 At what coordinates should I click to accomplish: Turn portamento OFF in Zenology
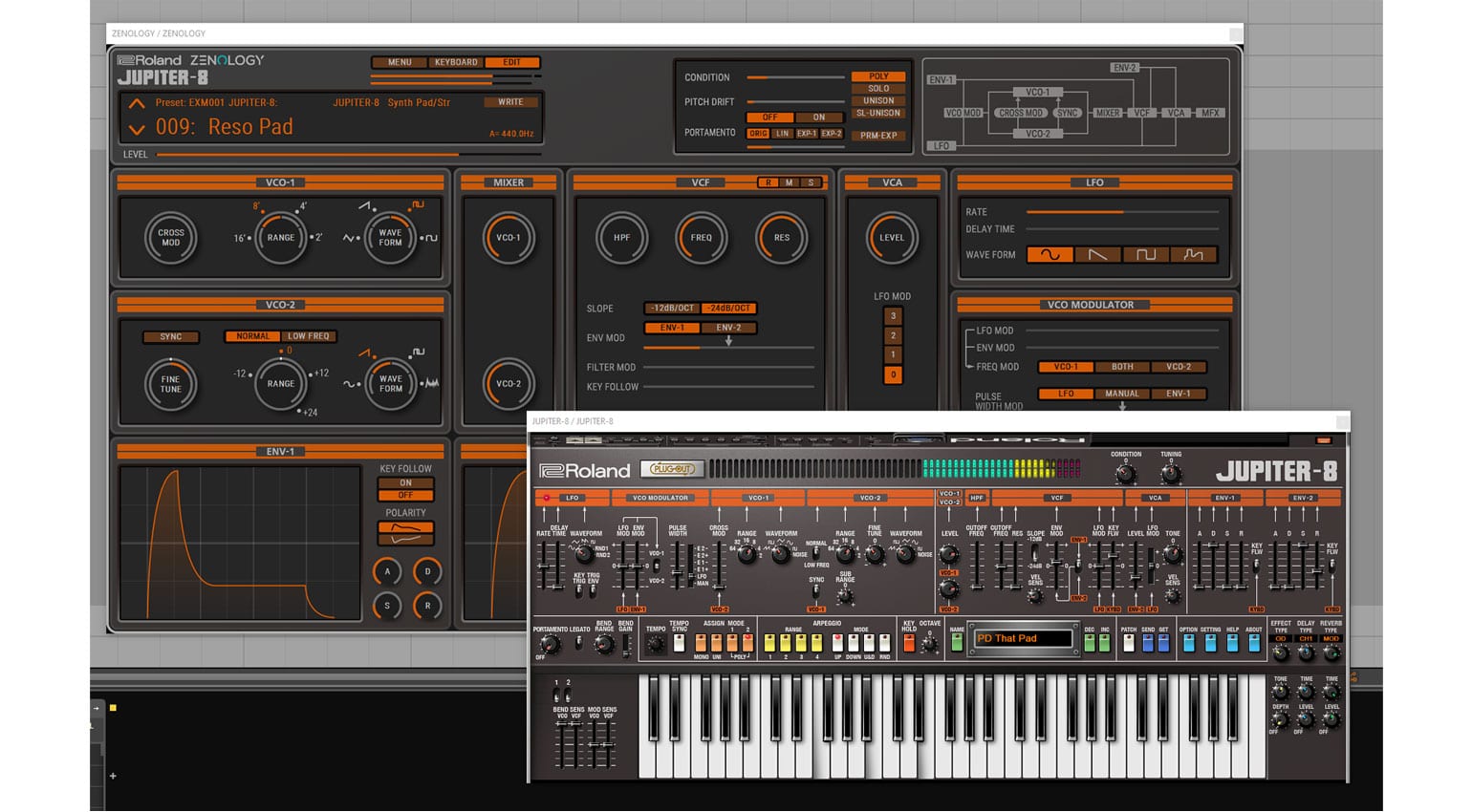[769, 118]
